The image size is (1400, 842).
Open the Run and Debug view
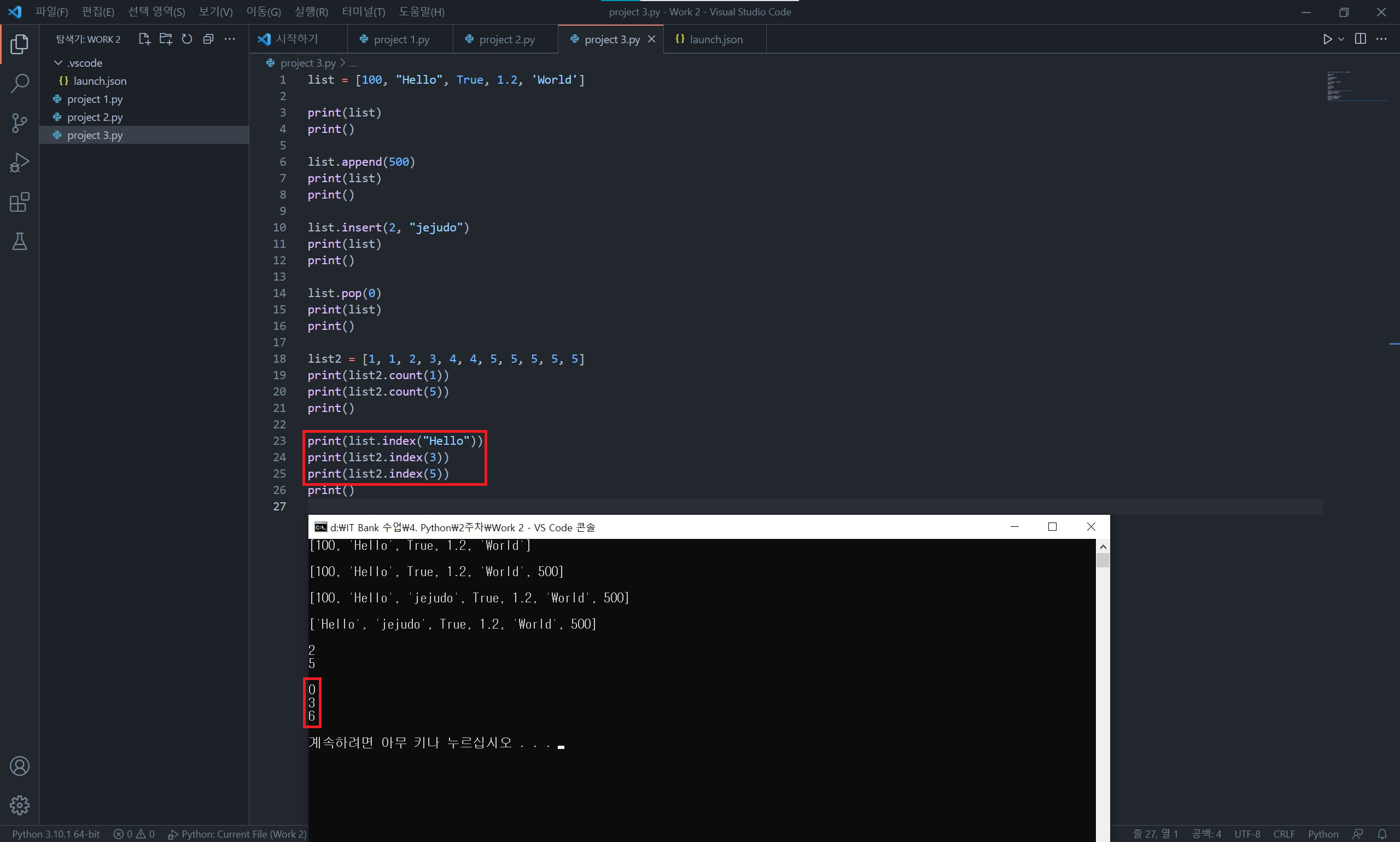19,163
